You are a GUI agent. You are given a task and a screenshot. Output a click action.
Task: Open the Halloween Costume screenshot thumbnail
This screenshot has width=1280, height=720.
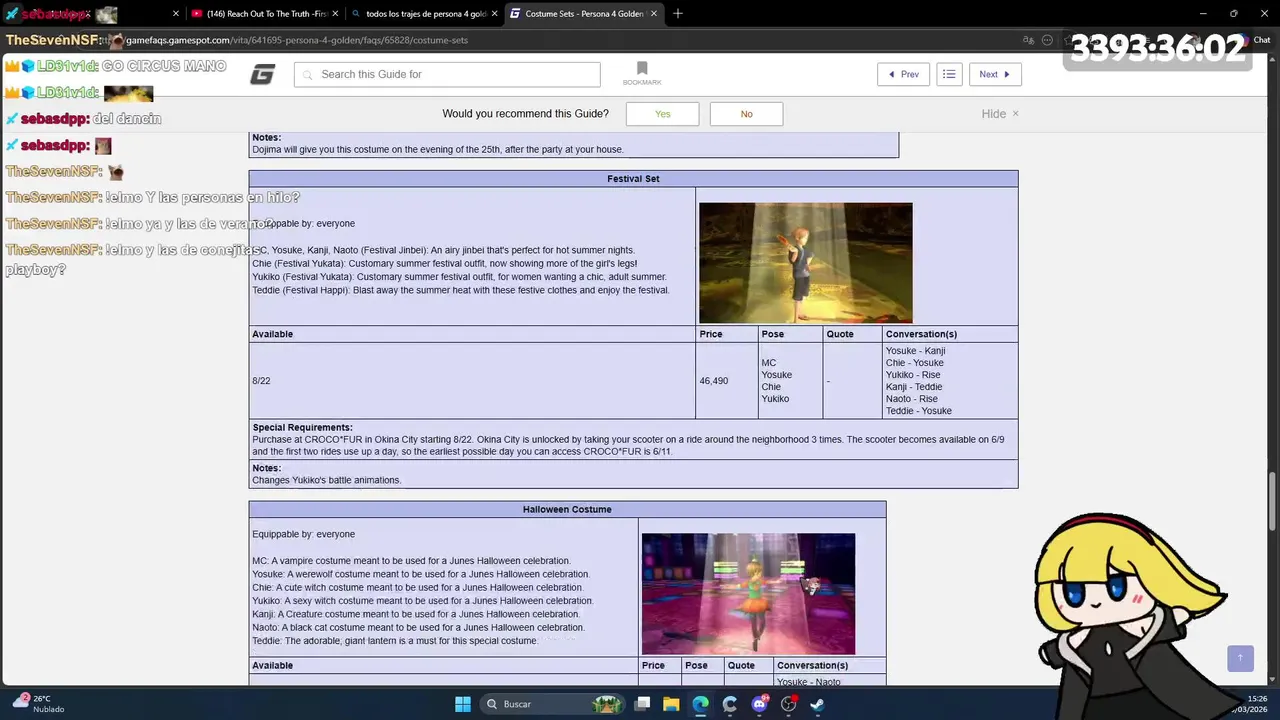coord(748,594)
